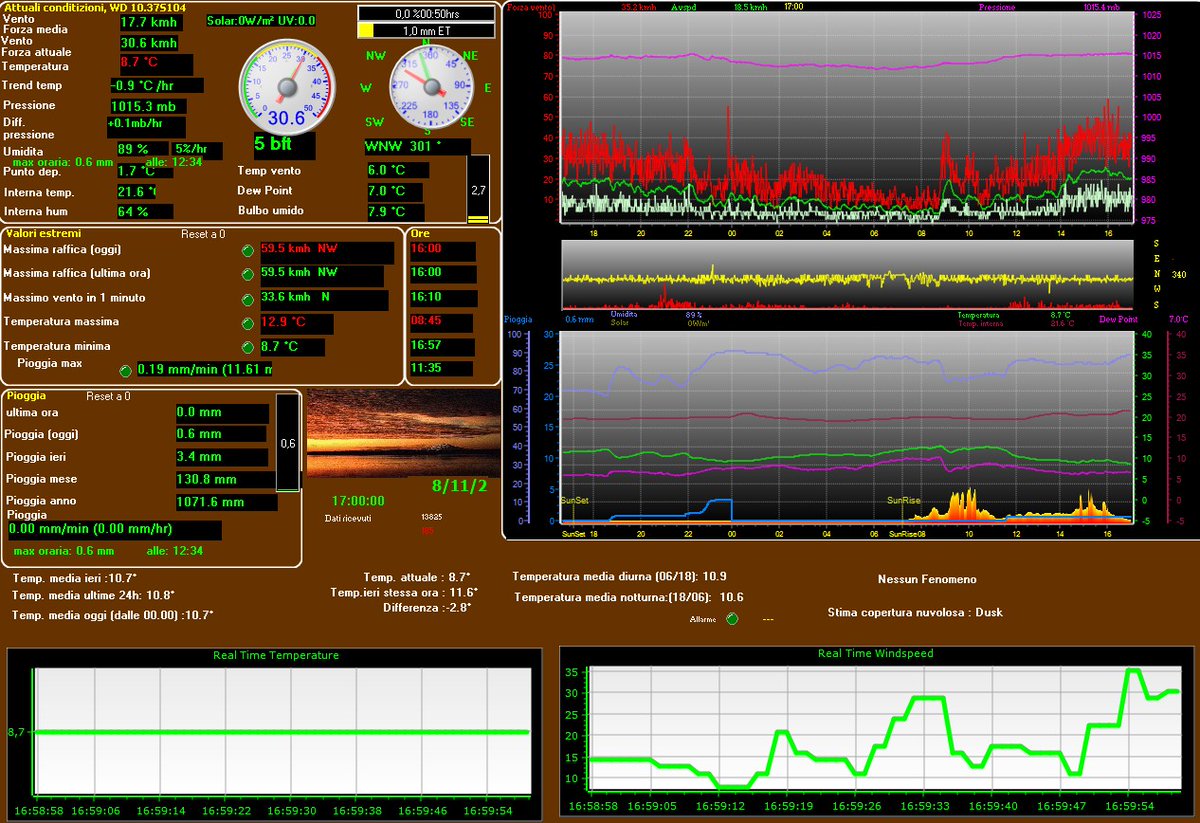The width and height of the screenshot is (1200, 823).
Task: Click the '33.6 kmh N' max wind value
Action: 323,300
